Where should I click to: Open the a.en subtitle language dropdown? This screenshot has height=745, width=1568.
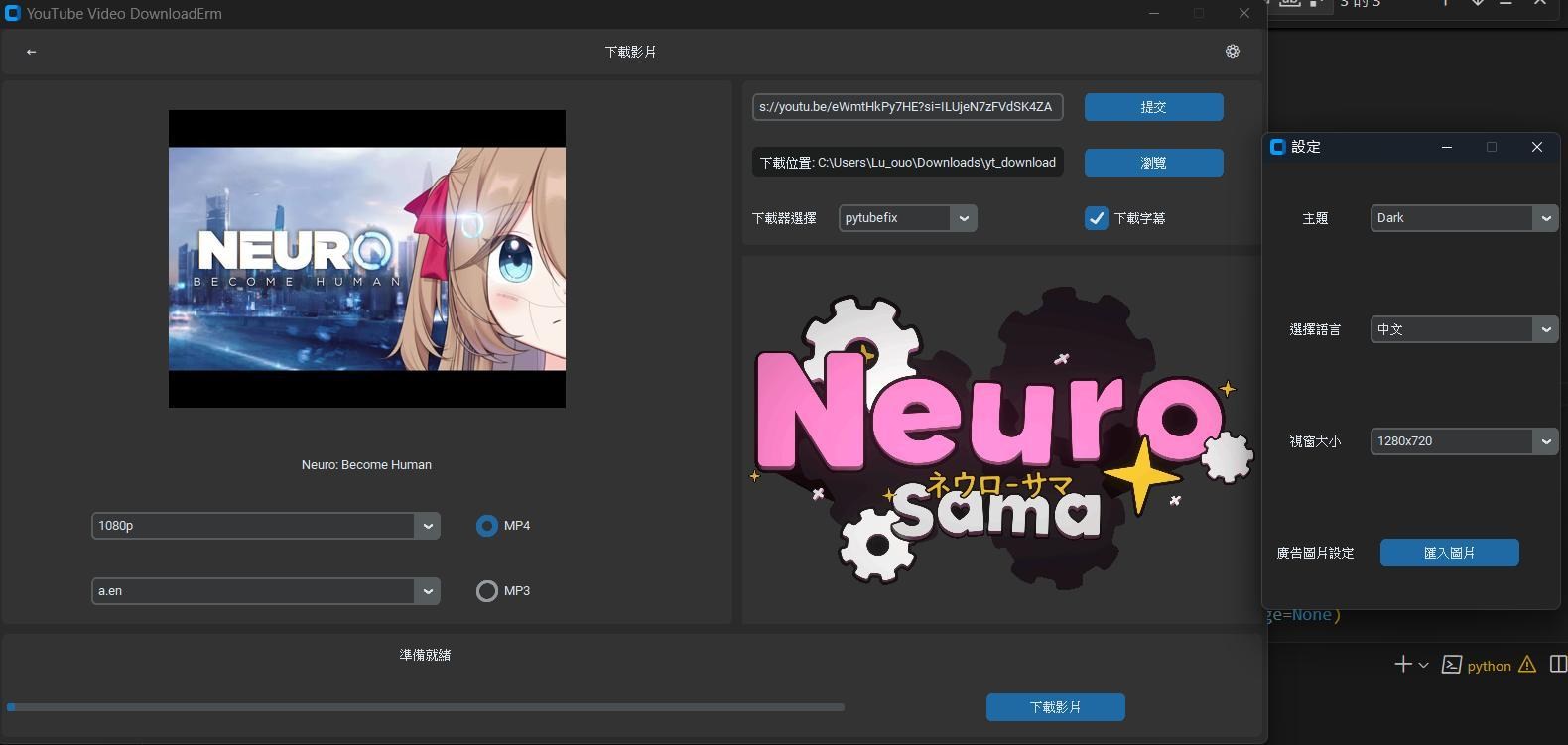click(x=265, y=591)
